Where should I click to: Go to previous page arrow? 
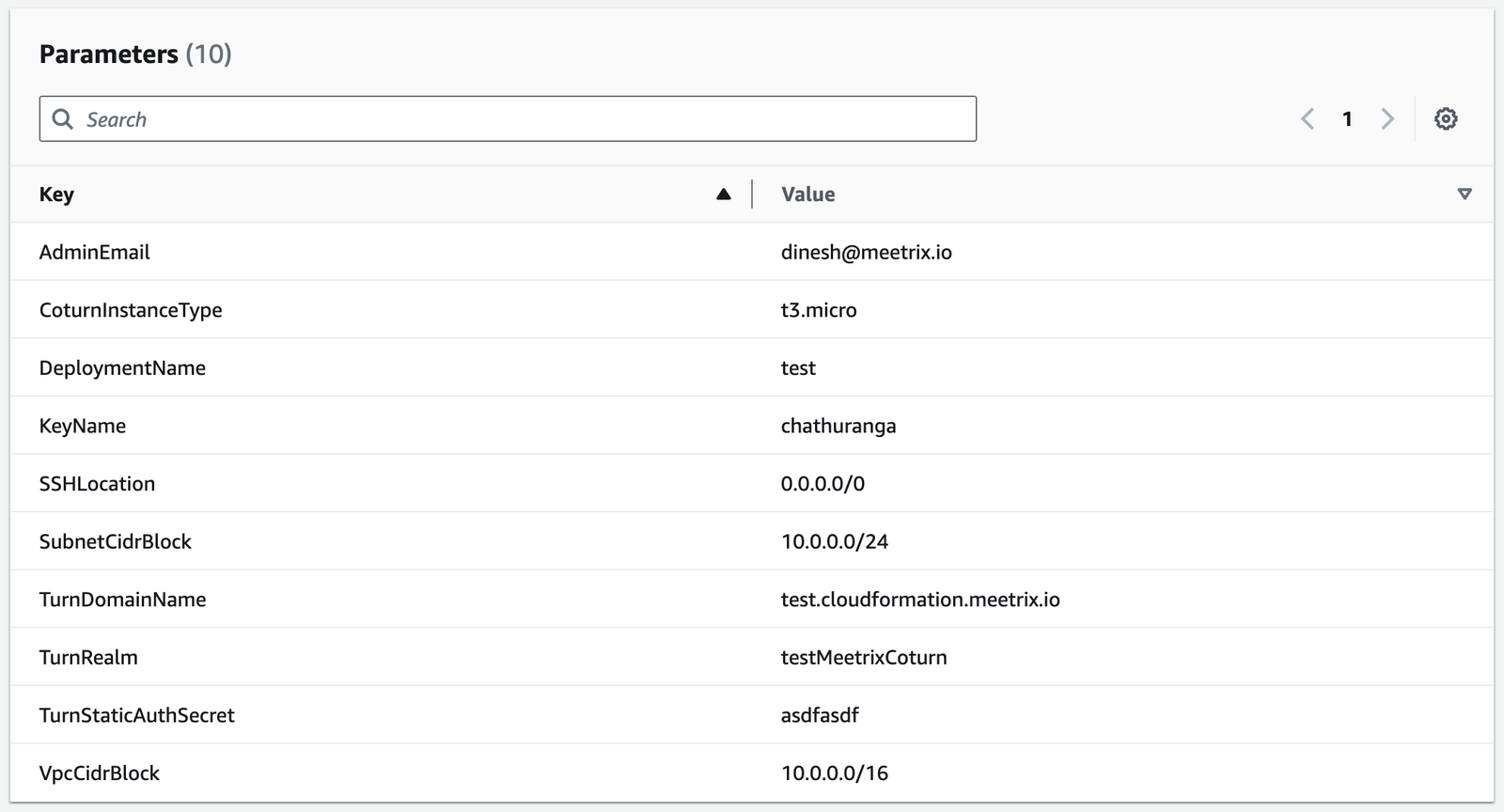(x=1307, y=119)
